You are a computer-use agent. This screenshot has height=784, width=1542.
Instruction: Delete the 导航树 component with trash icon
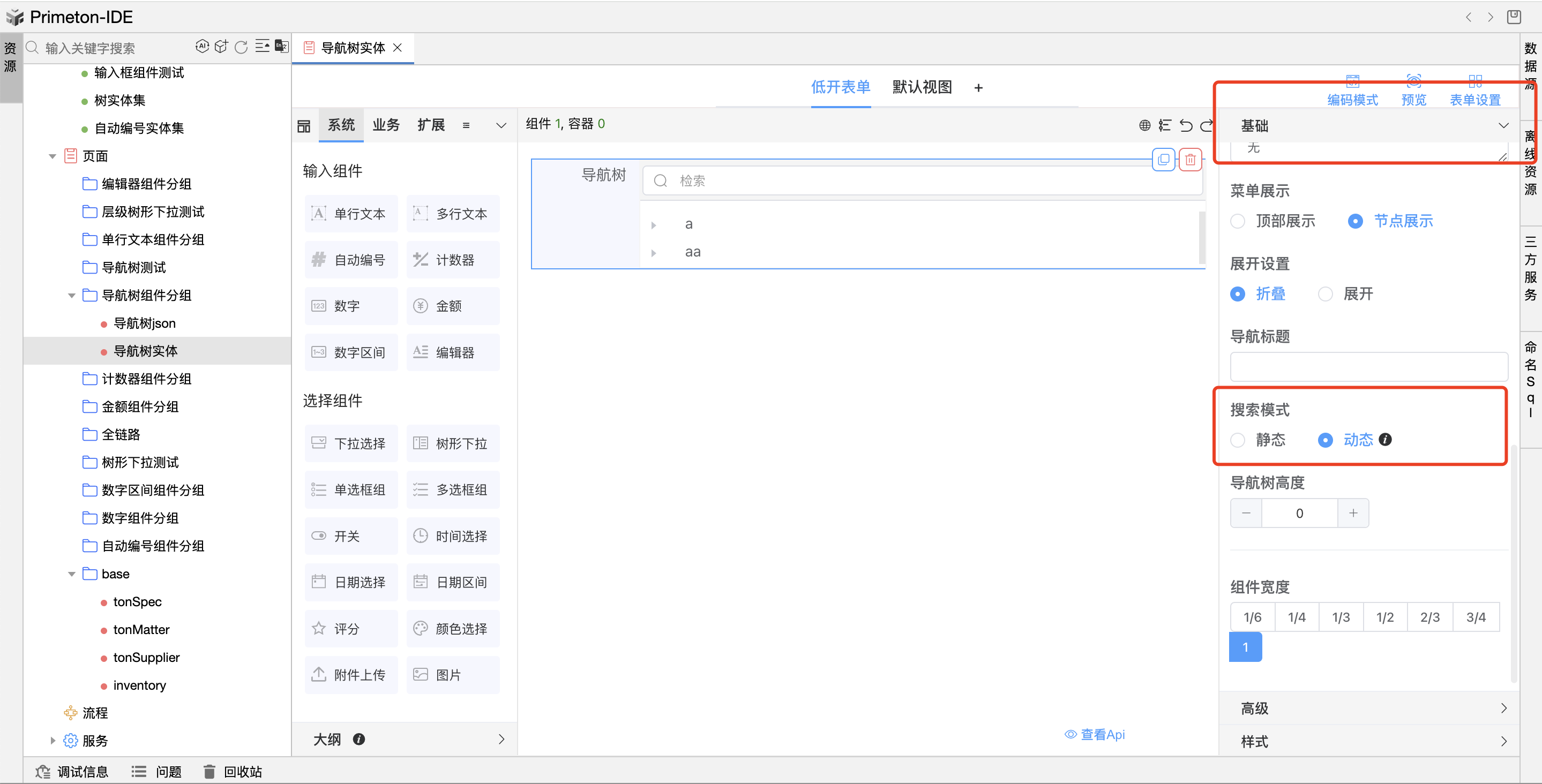pos(1190,159)
